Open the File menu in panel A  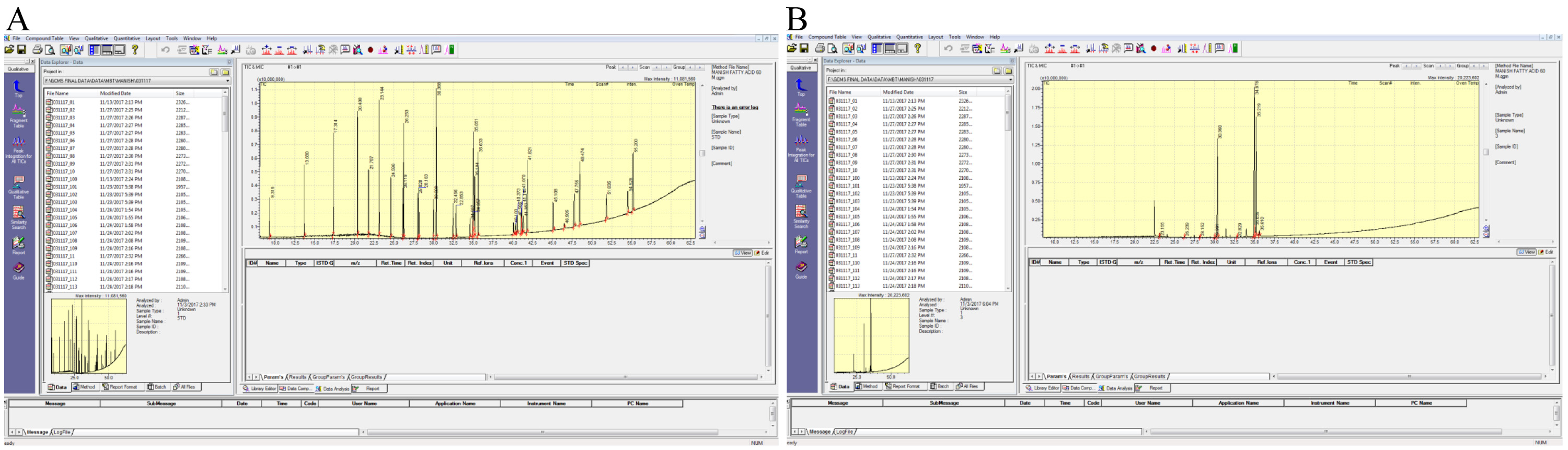(16, 38)
